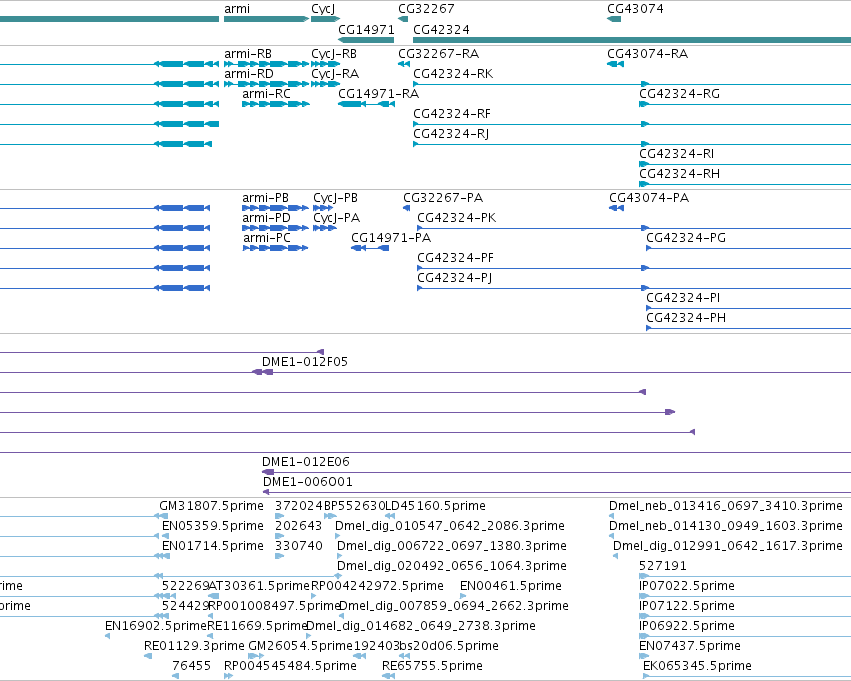The width and height of the screenshot is (851, 681).
Task: Click the CycJ-RA transcript label
Action: [x=335, y=74]
